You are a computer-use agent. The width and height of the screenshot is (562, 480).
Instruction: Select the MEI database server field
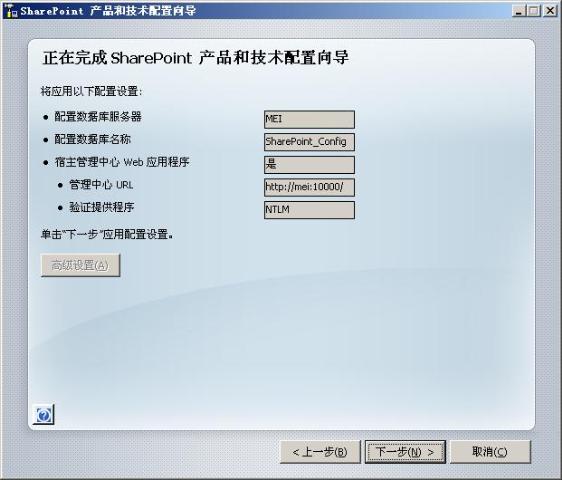(x=309, y=119)
